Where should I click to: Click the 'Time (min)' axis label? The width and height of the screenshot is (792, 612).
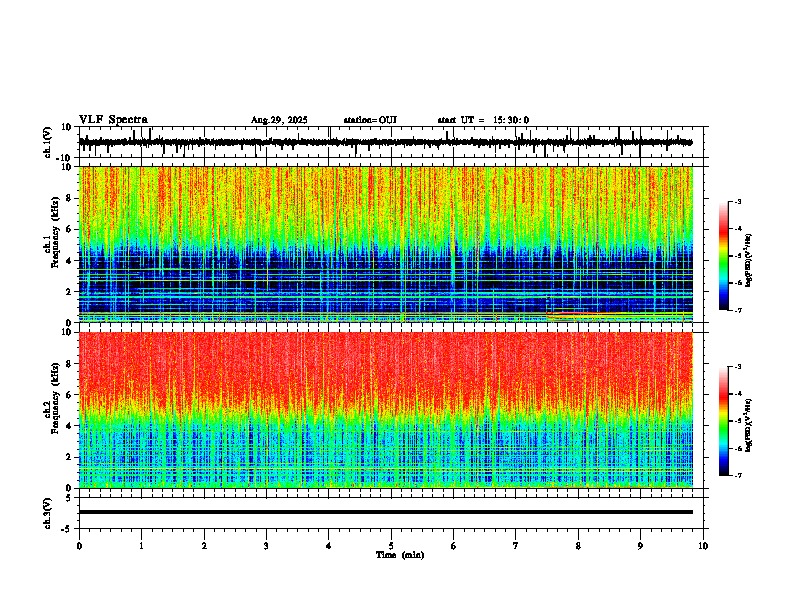coord(400,555)
